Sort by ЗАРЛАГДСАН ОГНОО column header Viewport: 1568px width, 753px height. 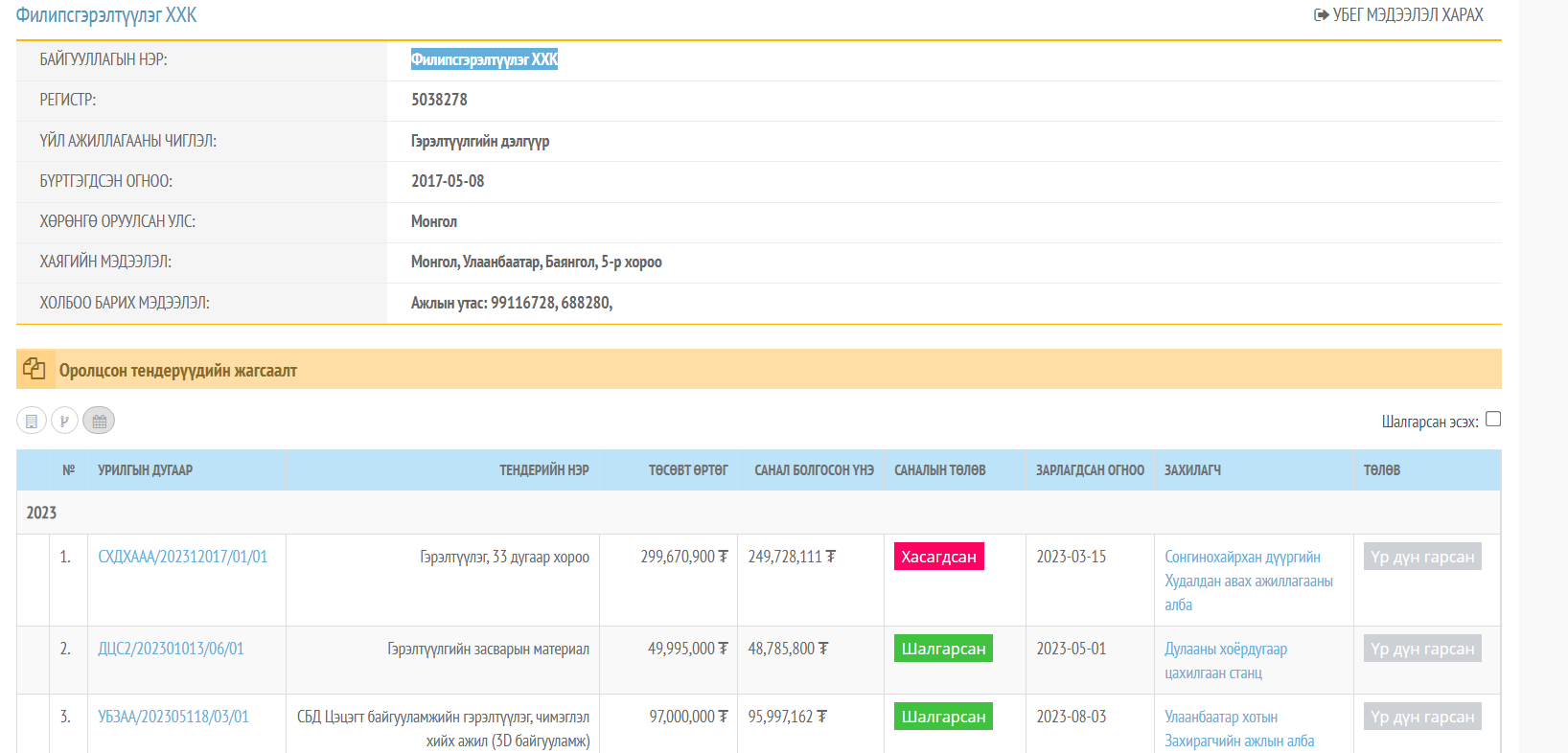click(x=1090, y=470)
